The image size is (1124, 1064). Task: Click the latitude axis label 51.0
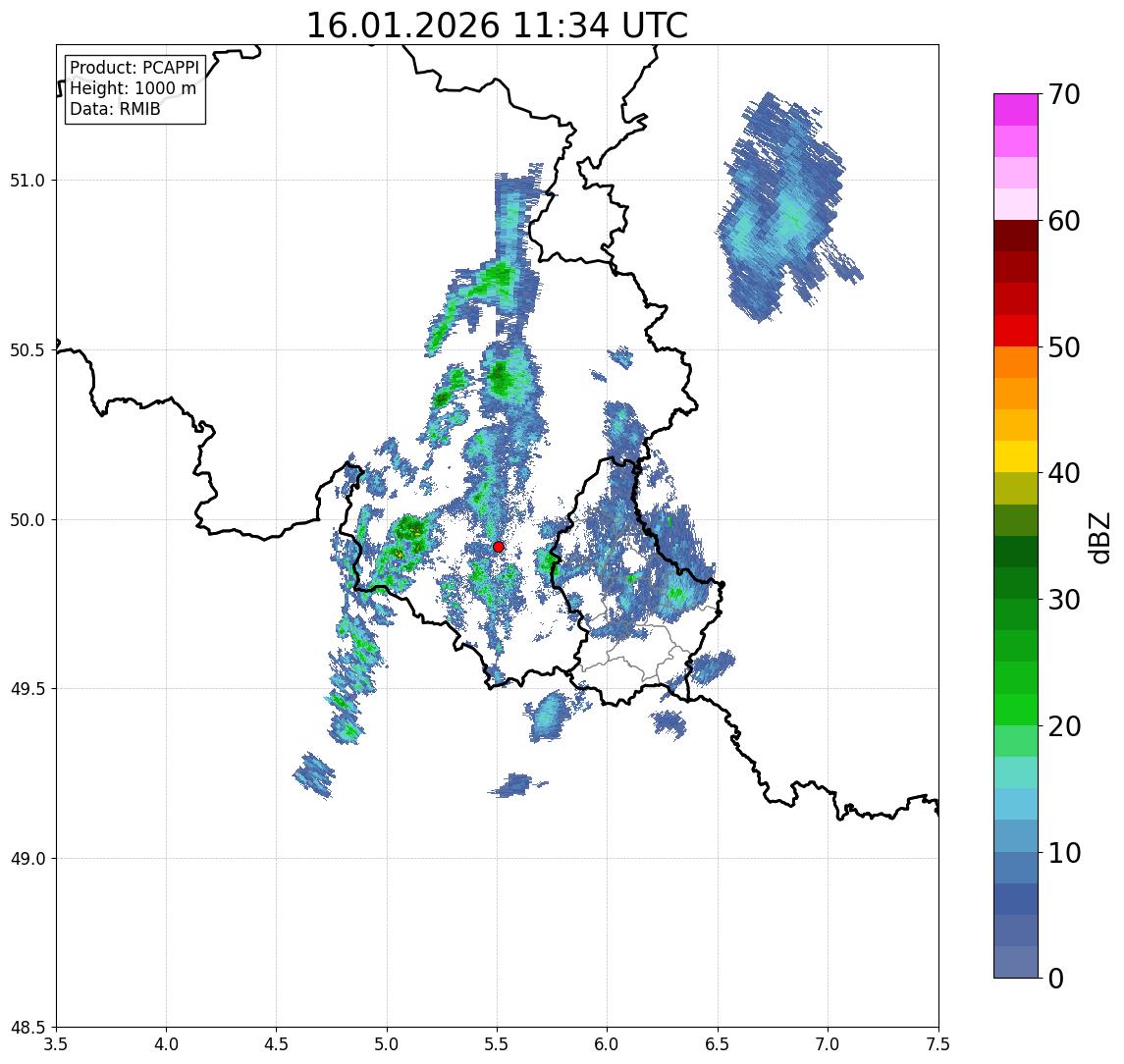click(x=27, y=181)
